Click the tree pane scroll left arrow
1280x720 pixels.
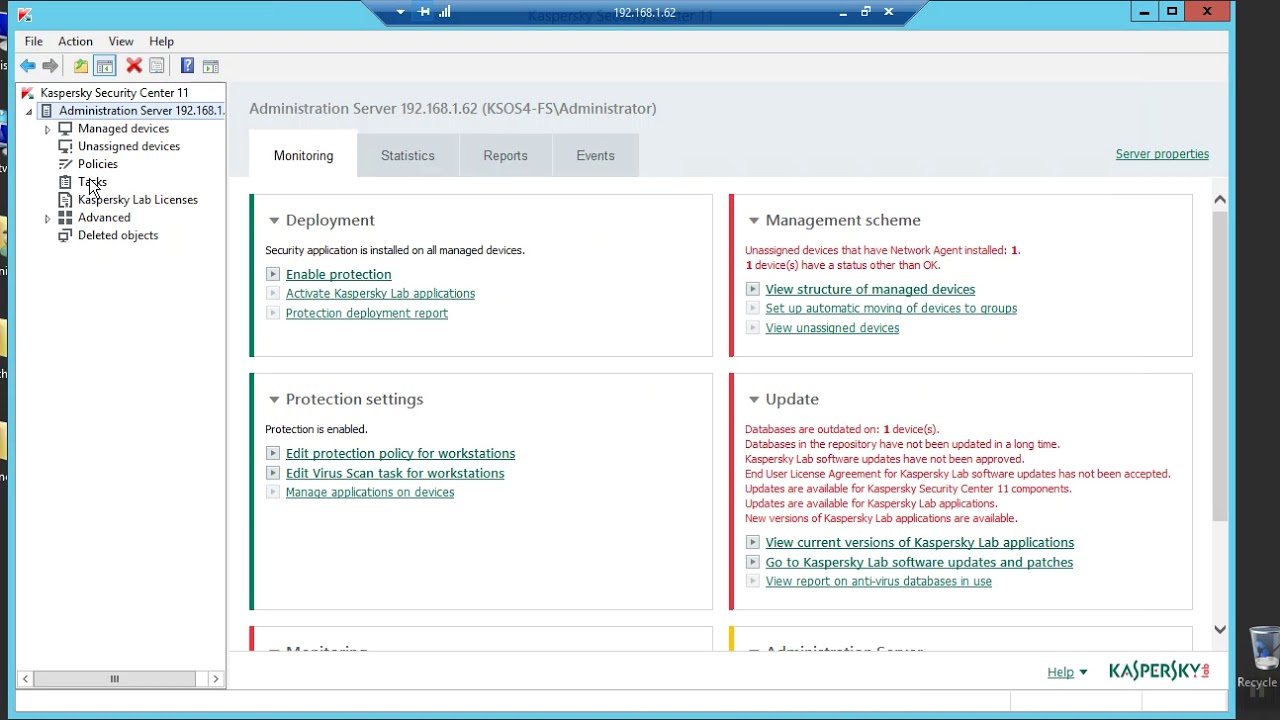25,679
